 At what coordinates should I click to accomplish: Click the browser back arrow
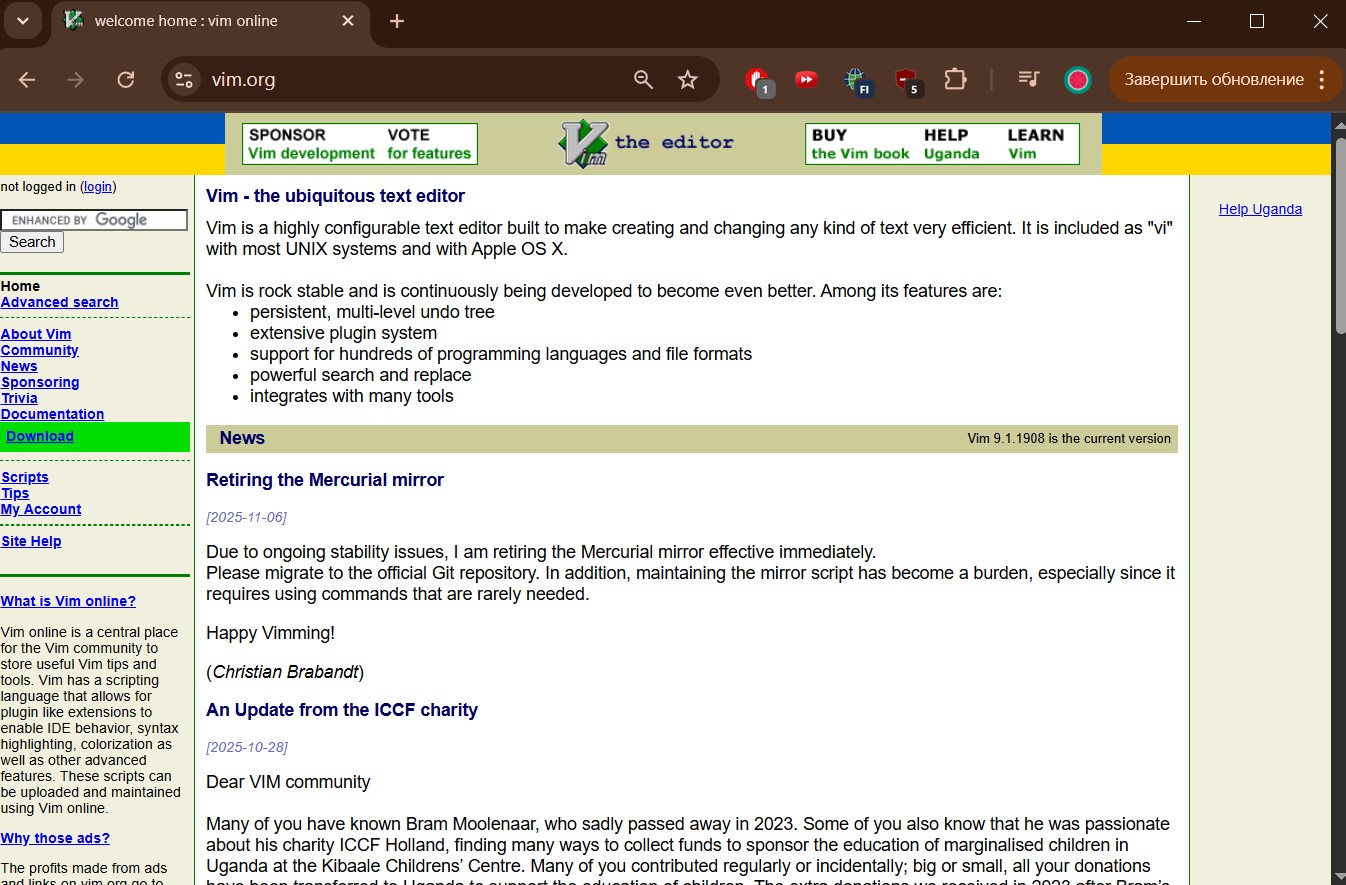tap(27, 80)
